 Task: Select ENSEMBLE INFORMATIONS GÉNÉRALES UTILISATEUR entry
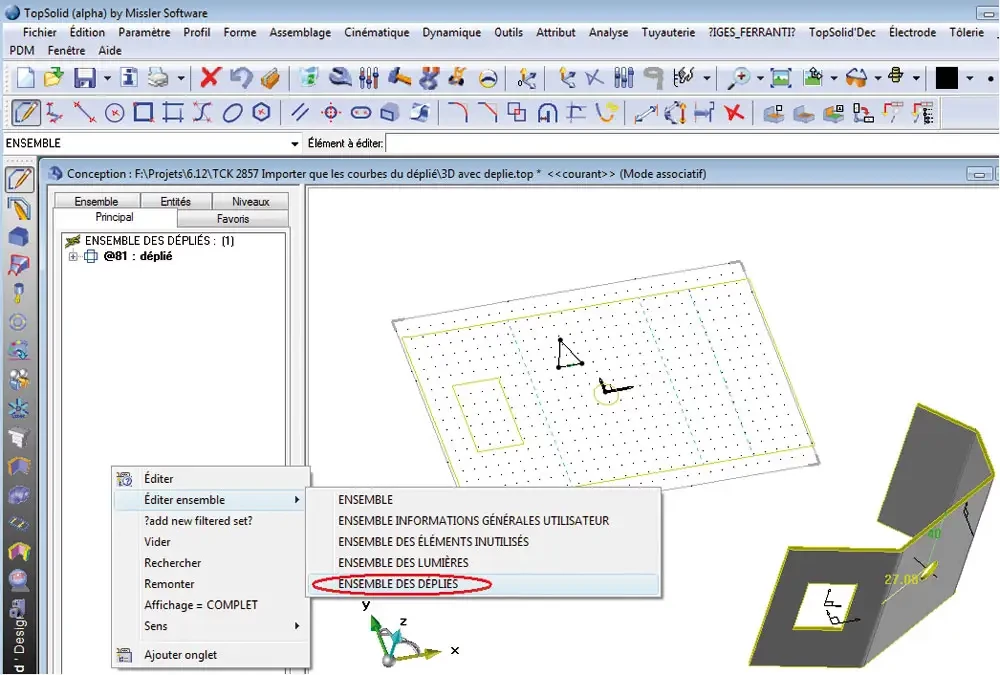pos(483,521)
